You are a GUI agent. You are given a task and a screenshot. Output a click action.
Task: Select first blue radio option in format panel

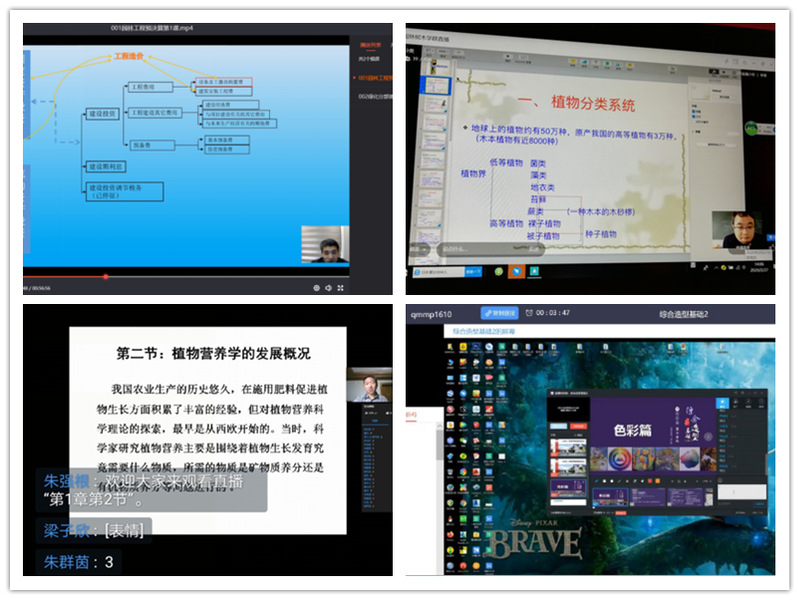coord(694,111)
